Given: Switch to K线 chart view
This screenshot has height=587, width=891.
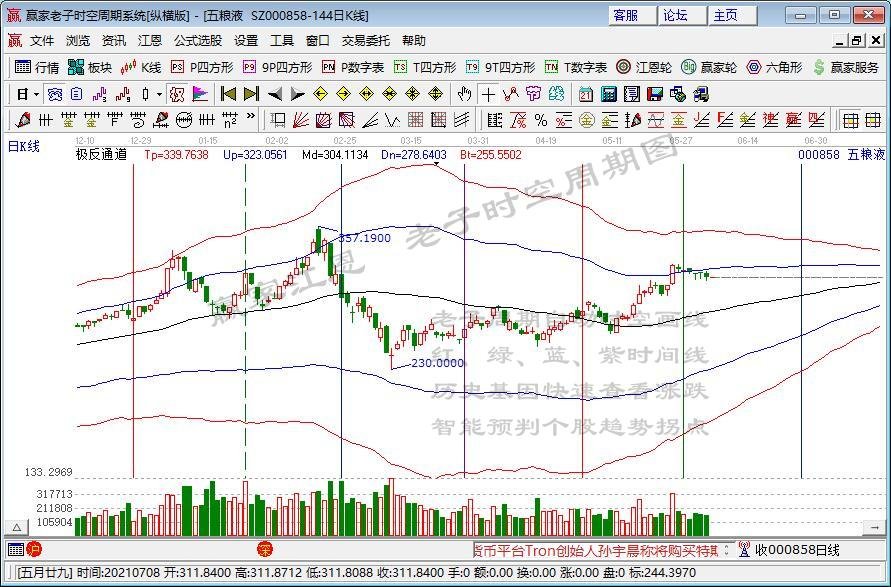Looking at the screenshot, I should click(x=141, y=68).
